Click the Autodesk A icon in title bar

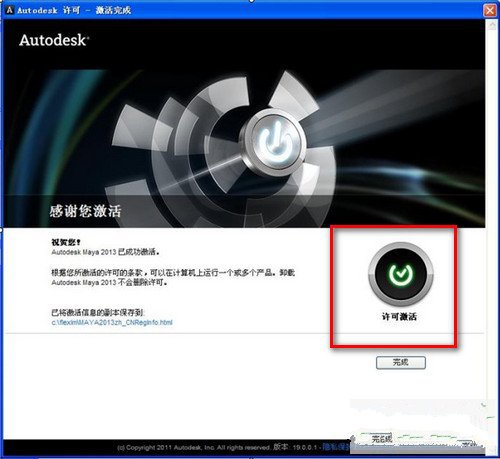tap(9, 10)
